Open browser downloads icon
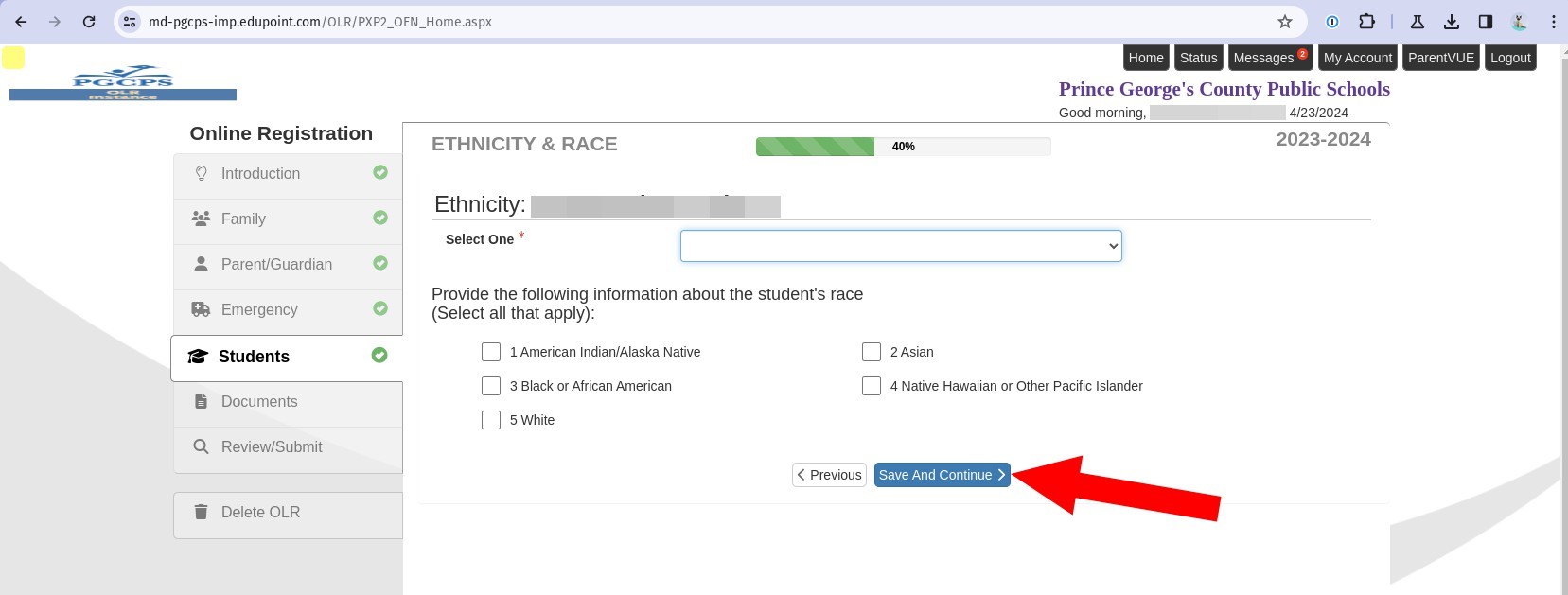The height and width of the screenshot is (595, 1568). [1451, 22]
